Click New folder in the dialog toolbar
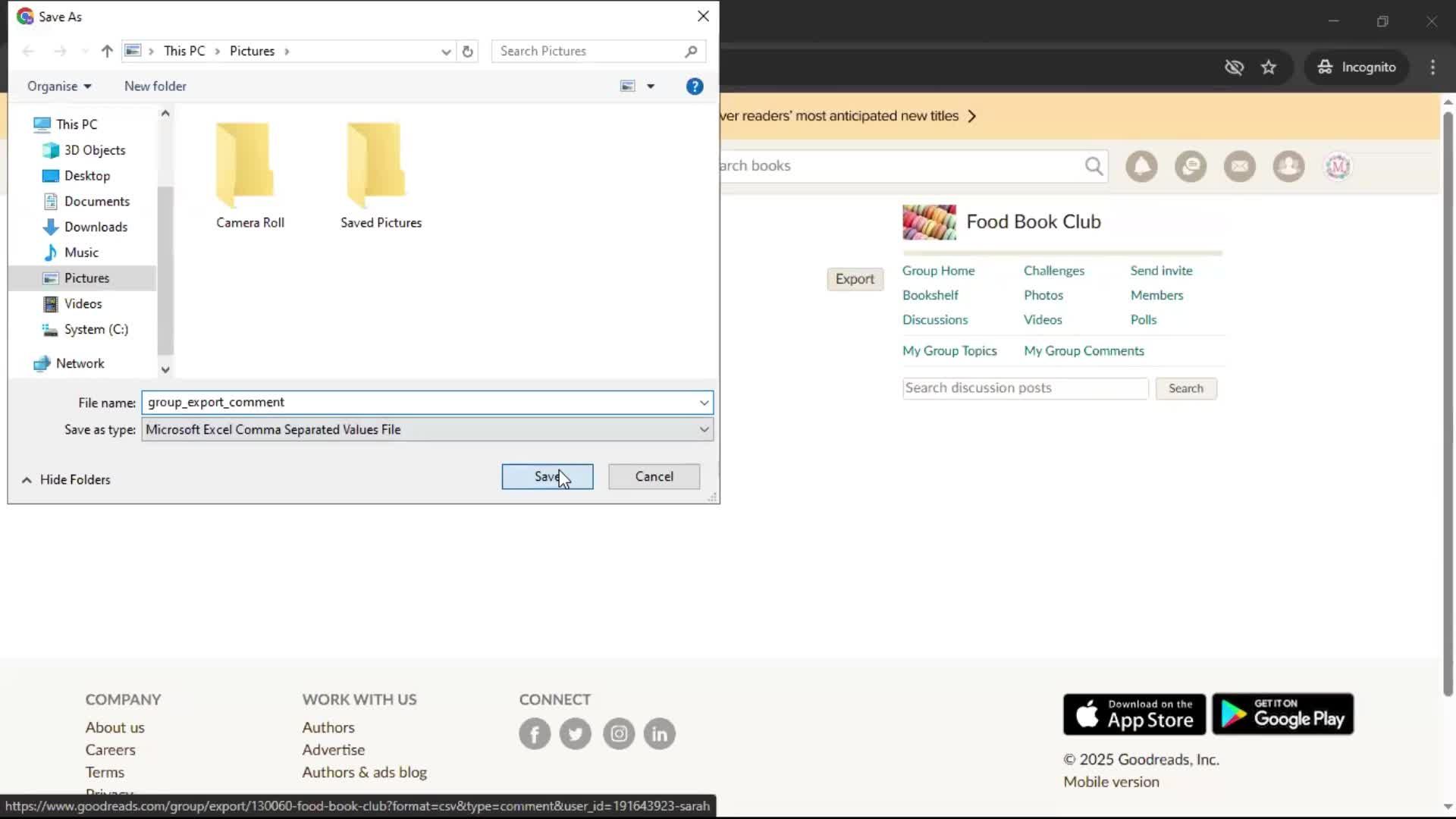The height and width of the screenshot is (819, 1456). point(155,86)
